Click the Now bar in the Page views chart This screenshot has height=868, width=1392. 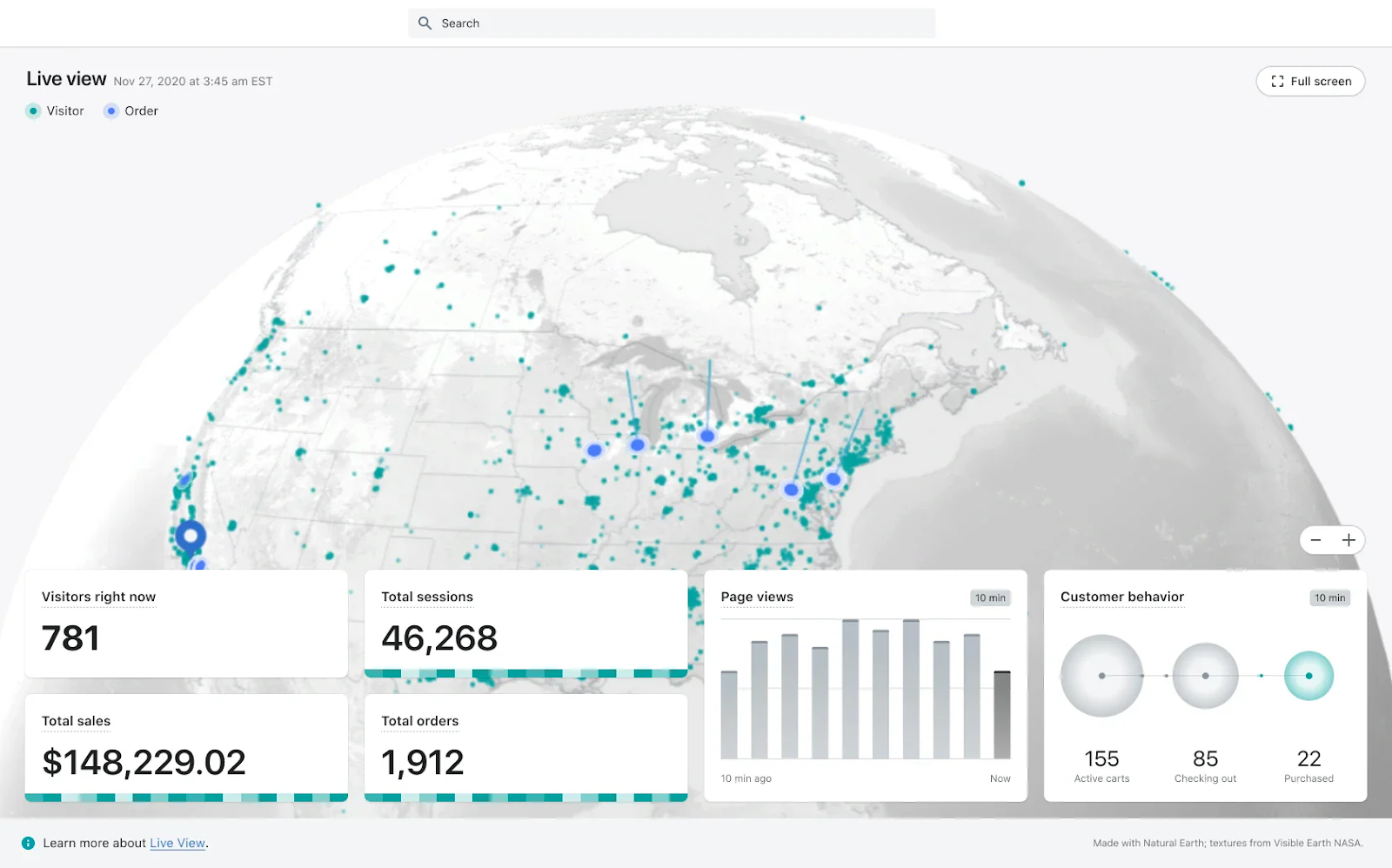coord(1001,713)
